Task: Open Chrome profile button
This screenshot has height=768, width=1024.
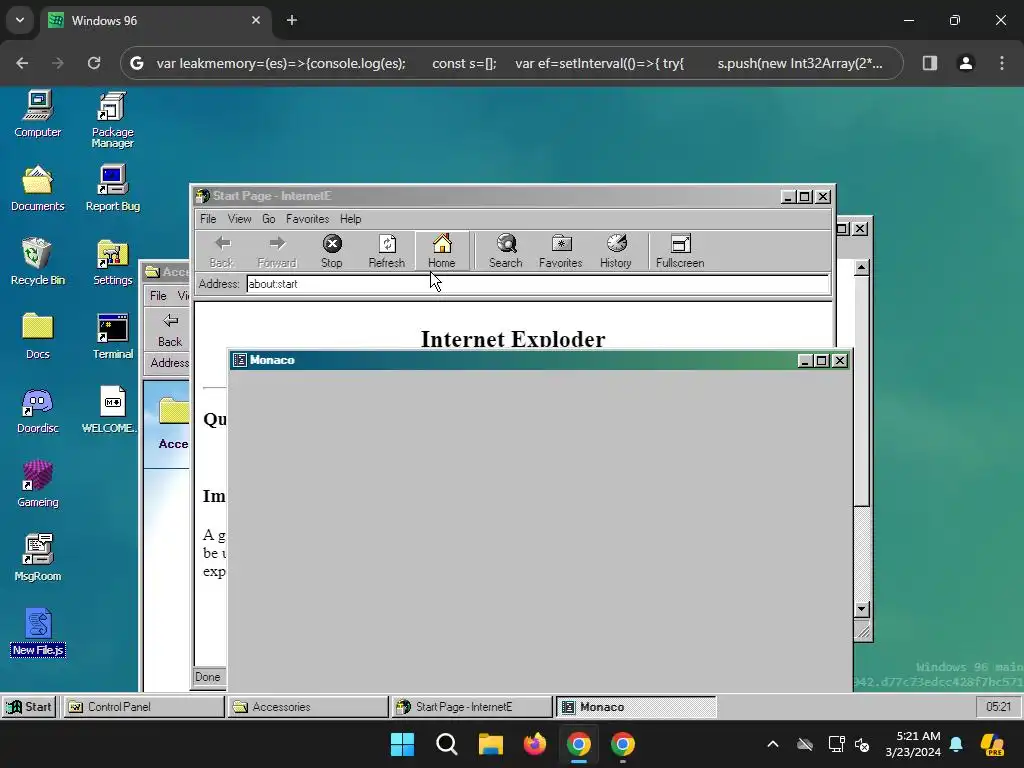Action: 966,63
